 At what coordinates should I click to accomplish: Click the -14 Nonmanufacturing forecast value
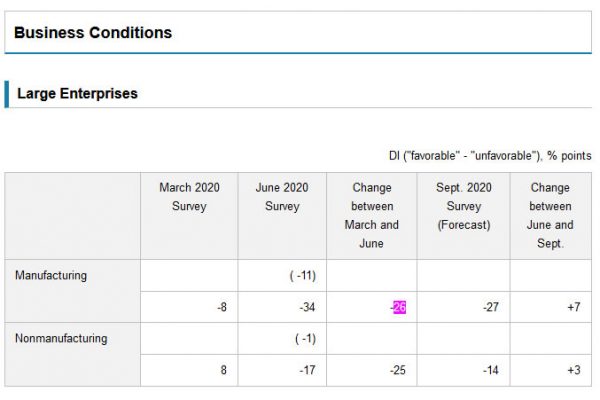[x=490, y=371]
